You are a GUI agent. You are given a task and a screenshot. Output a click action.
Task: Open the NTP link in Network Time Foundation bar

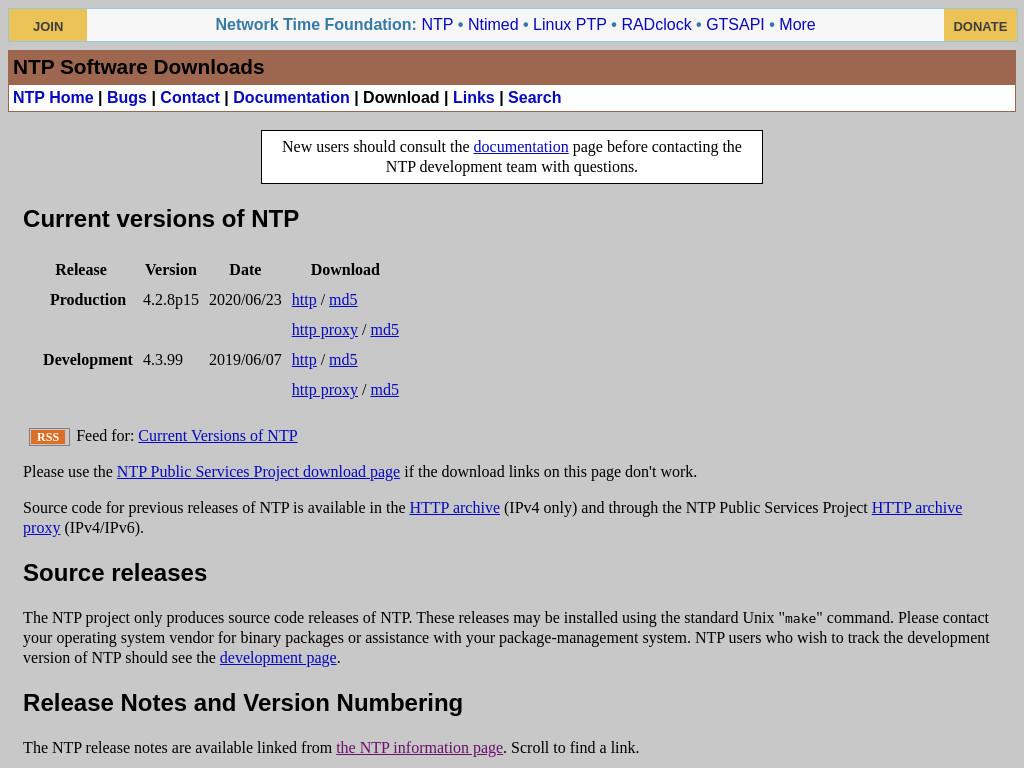[x=437, y=25]
